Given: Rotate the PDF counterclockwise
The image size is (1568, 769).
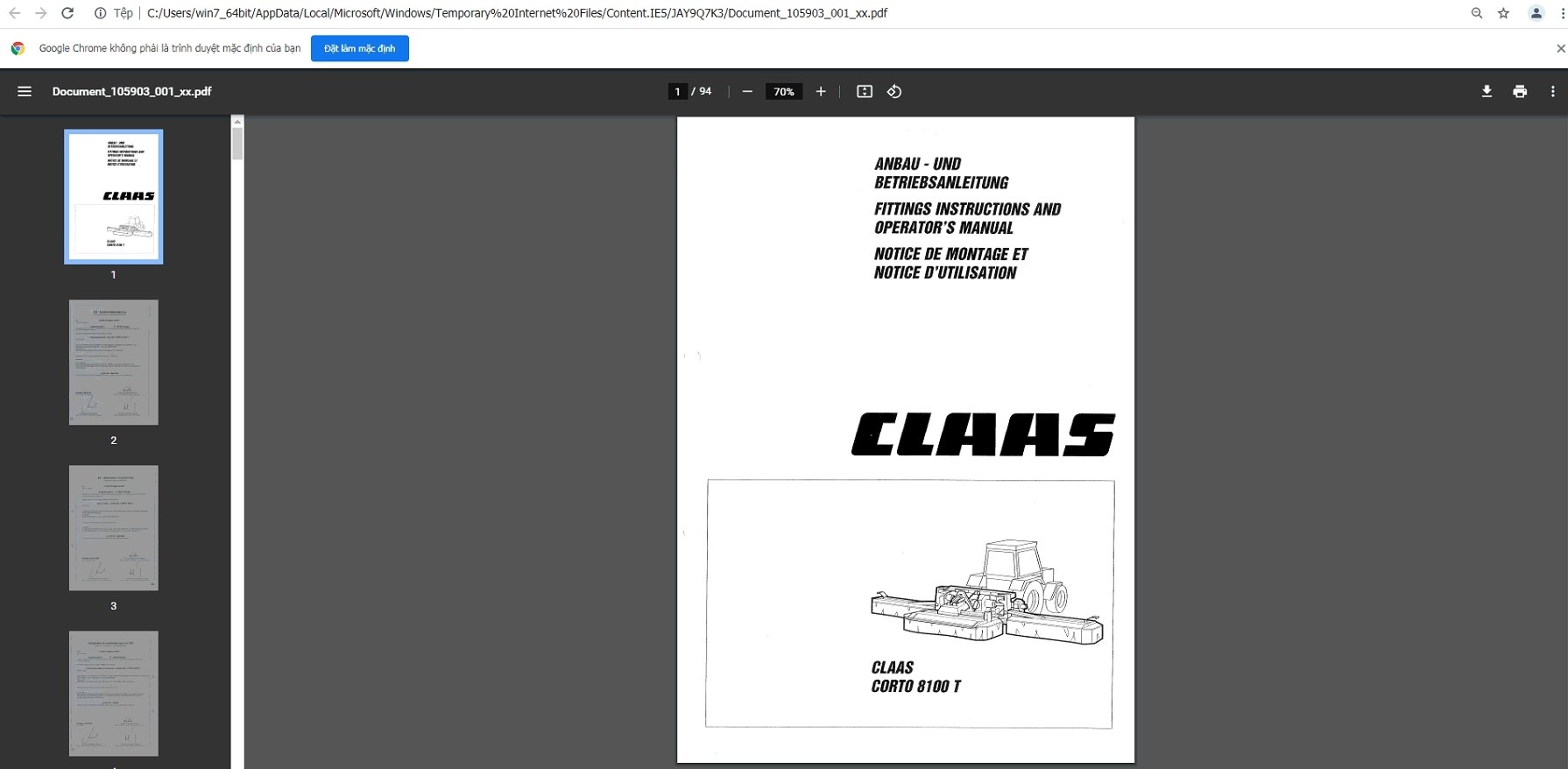Looking at the screenshot, I should click(x=894, y=91).
